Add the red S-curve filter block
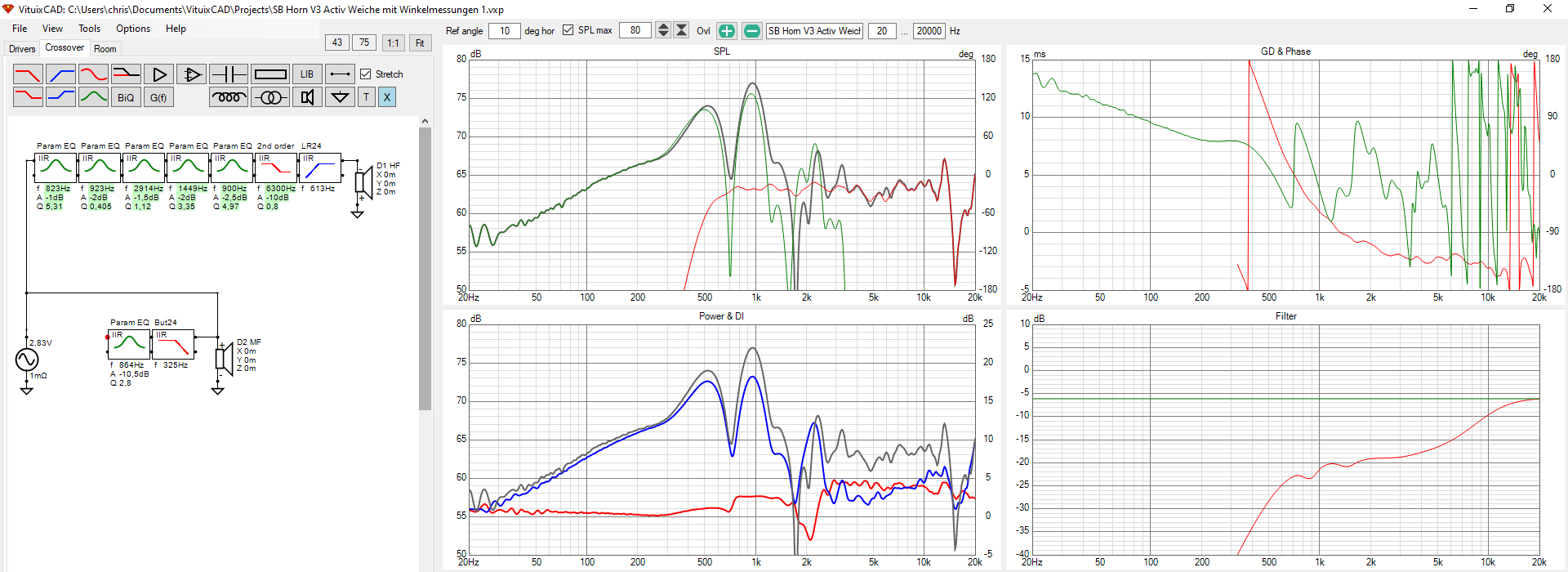 click(93, 74)
